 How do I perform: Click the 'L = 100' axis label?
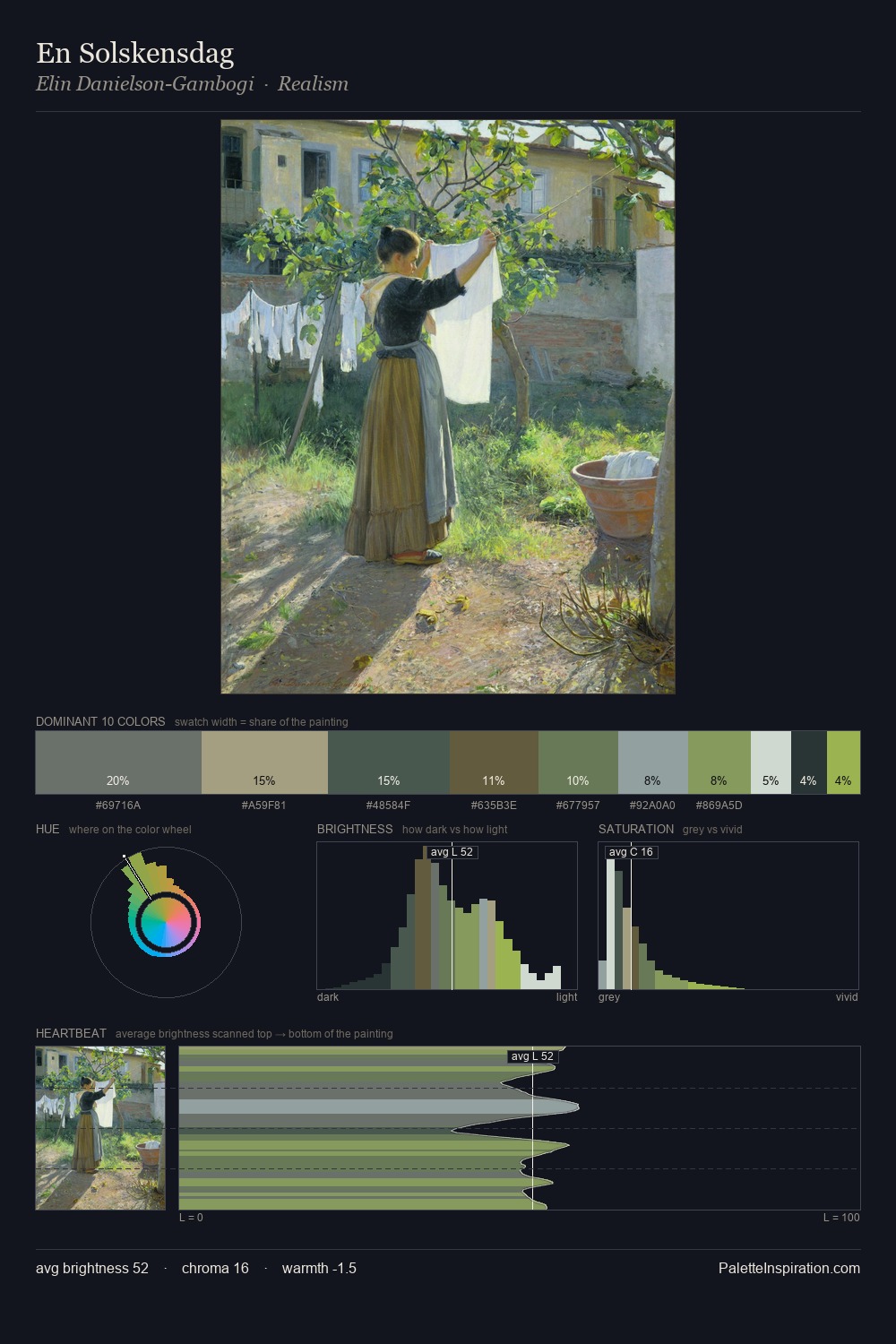[841, 1218]
